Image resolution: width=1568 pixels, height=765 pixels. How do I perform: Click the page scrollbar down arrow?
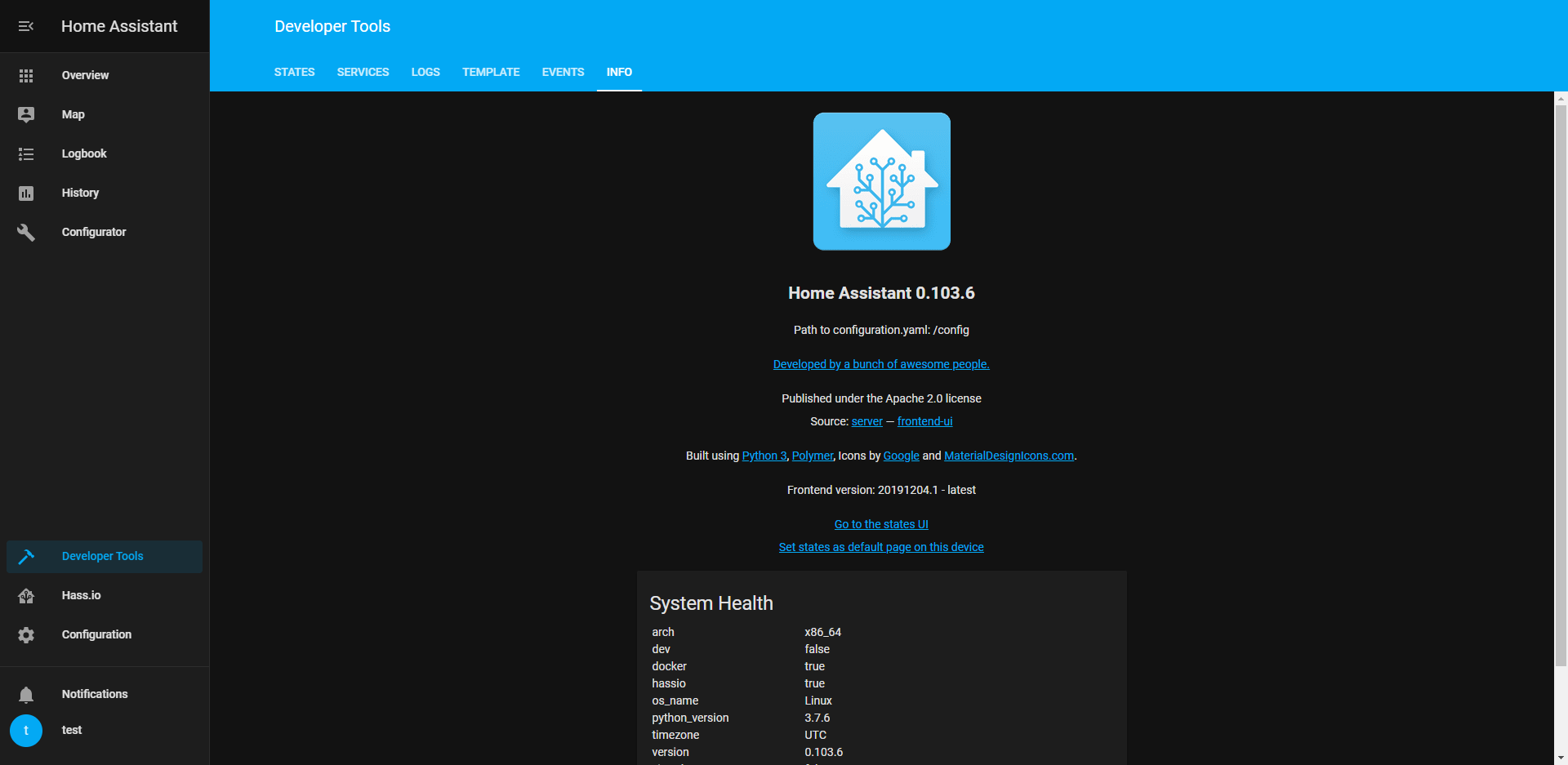(1561, 758)
